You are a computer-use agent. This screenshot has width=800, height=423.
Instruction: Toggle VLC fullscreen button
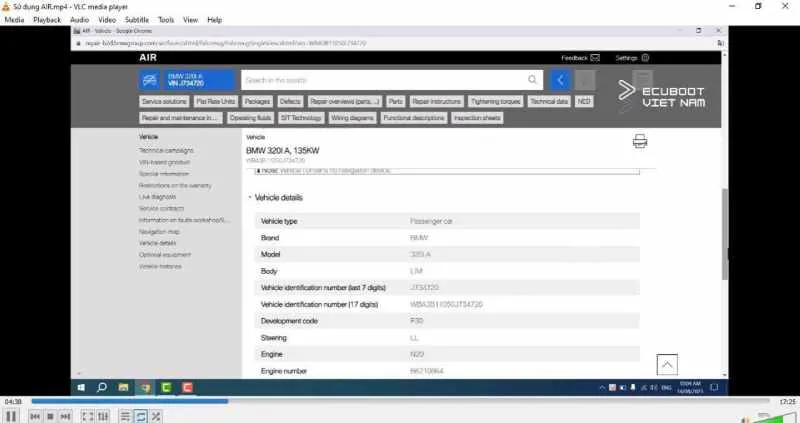[87, 416]
